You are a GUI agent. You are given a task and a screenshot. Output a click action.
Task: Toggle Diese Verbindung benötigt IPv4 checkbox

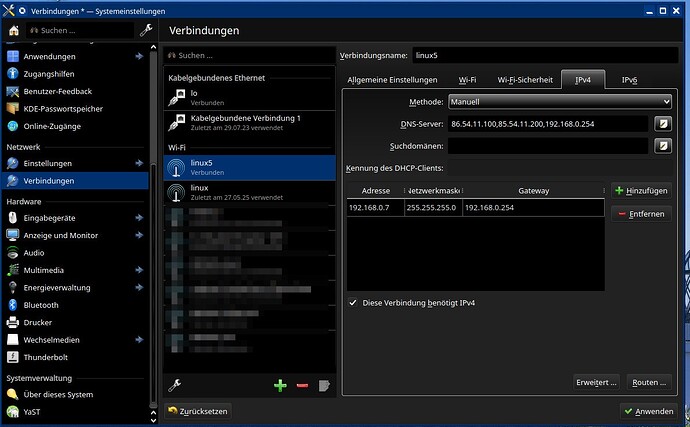point(353,303)
